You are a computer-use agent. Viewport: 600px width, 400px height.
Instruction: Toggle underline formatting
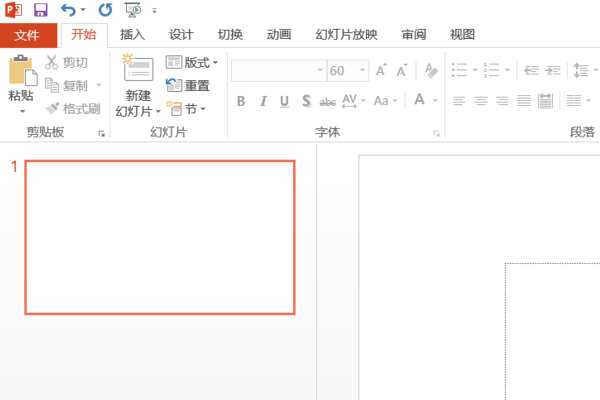click(x=284, y=101)
